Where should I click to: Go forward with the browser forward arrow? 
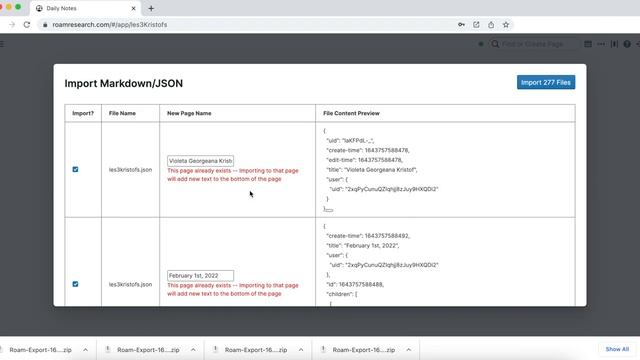(x=12, y=24)
